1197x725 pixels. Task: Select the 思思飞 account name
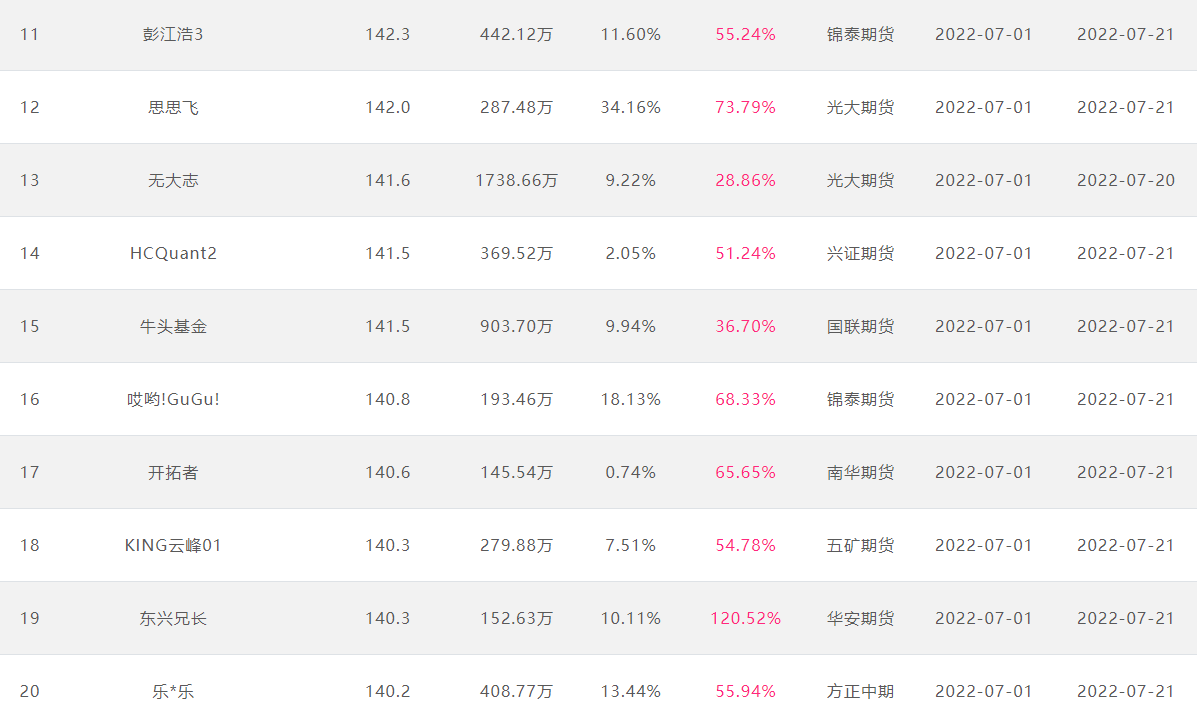tap(173, 108)
